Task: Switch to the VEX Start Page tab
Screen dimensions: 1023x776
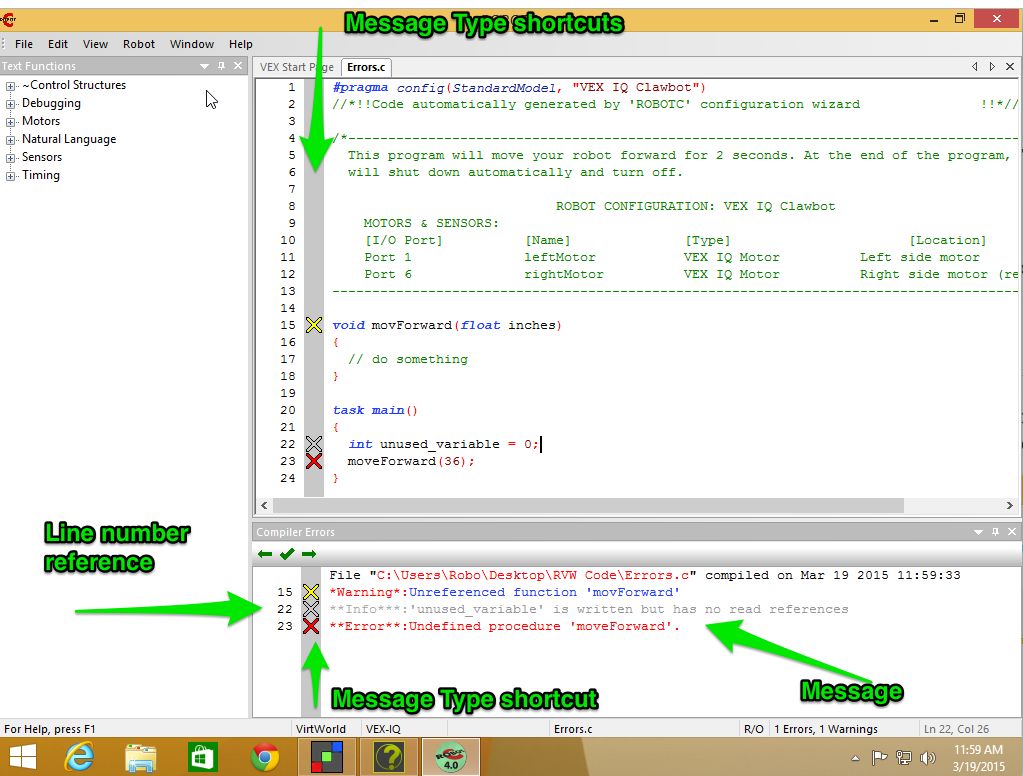Action: coord(297,67)
